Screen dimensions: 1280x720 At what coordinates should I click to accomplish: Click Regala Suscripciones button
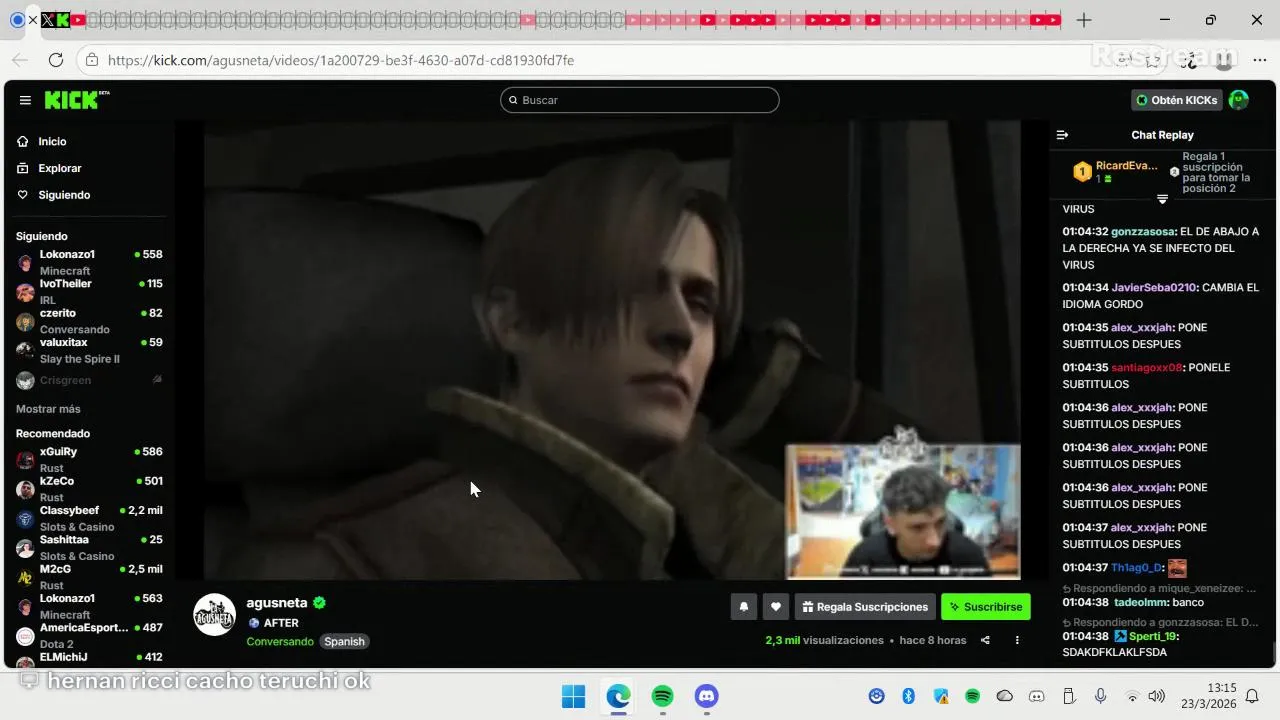point(865,606)
